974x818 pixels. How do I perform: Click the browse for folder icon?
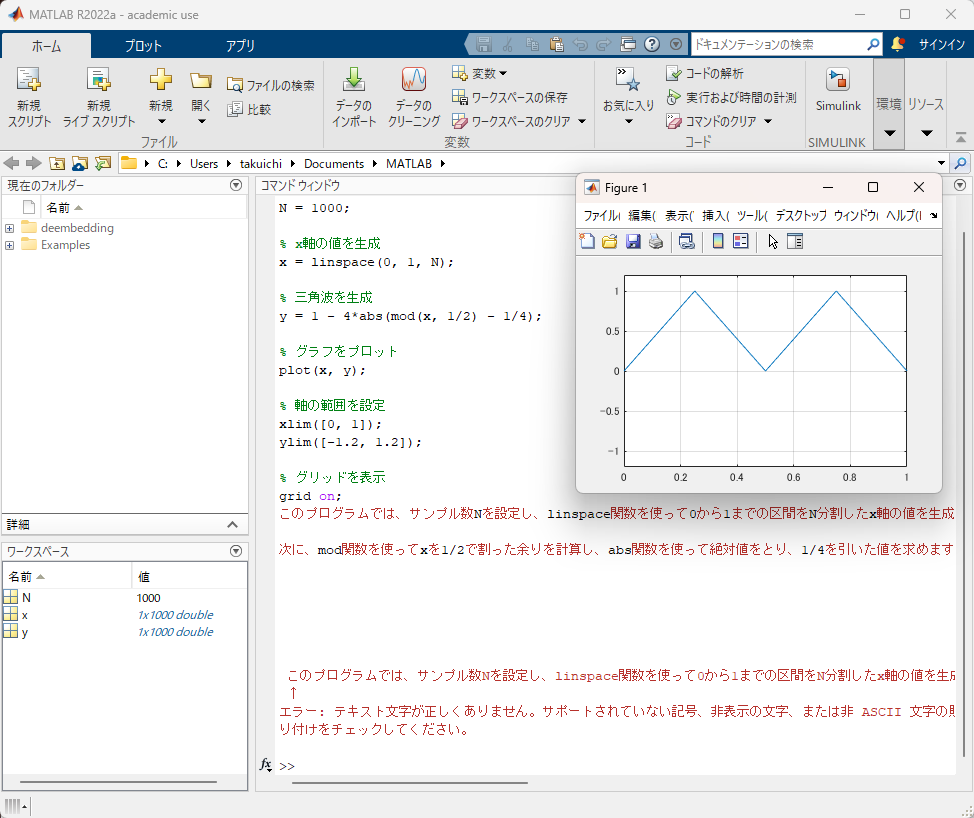tap(80, 163)
